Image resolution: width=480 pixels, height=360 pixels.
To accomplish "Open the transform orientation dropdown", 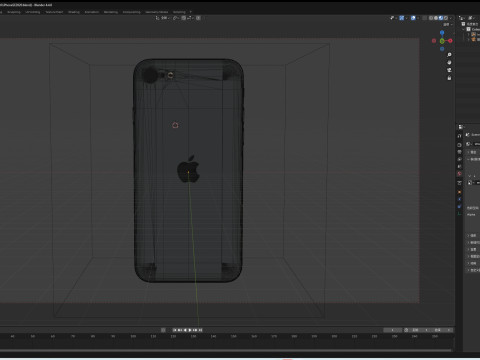I will click(163, 18).
